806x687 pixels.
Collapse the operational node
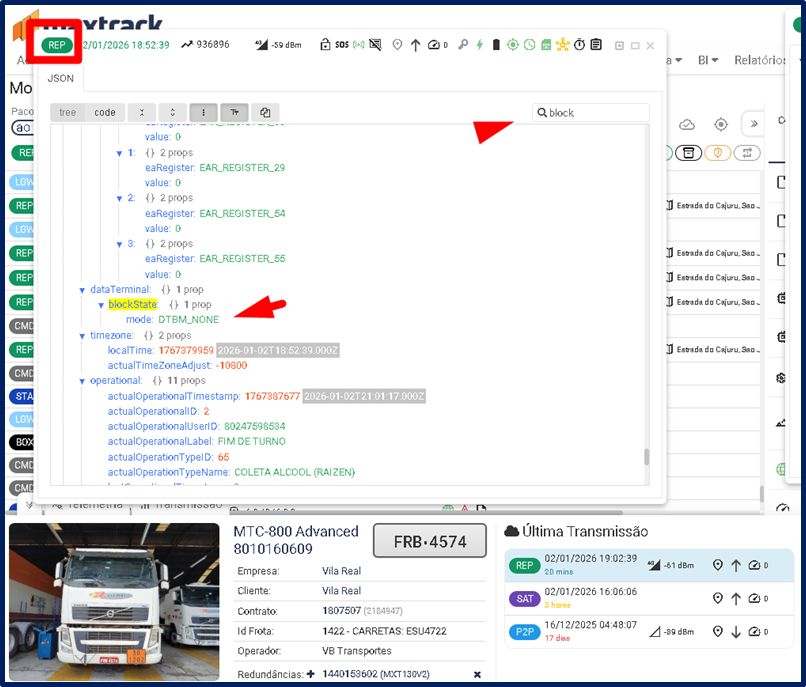pyautogui.click(x=82, y=381)
